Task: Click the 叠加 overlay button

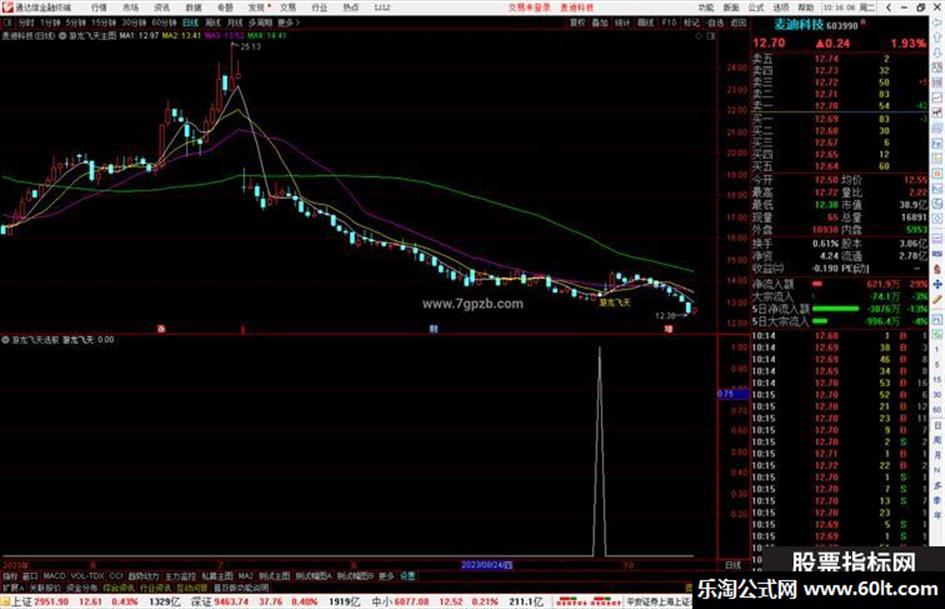Action: tap(600, 22)
